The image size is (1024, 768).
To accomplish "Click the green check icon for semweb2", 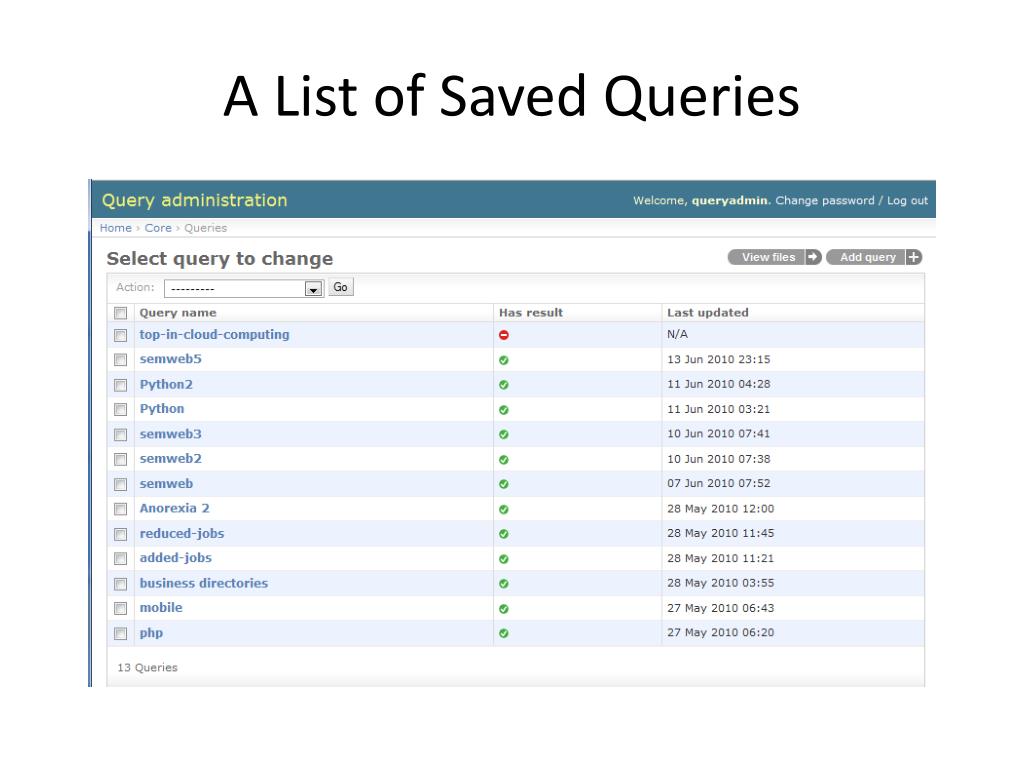I will click(x=504, y=460).
